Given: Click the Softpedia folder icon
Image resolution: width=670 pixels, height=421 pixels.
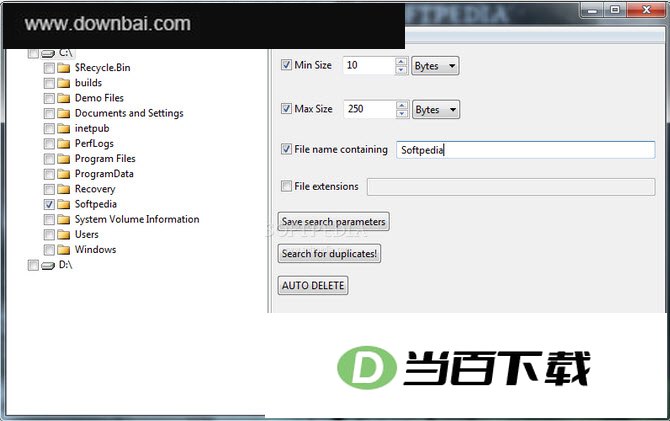Looking at the screenshot, I should point(64,204).
